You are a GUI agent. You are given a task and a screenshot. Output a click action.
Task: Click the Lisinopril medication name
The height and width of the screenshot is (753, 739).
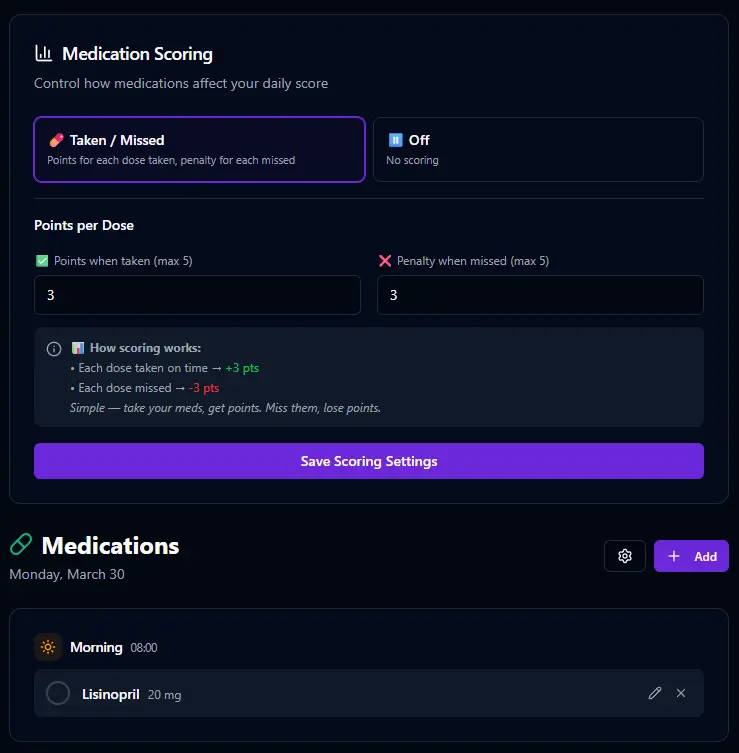[110, 694]
